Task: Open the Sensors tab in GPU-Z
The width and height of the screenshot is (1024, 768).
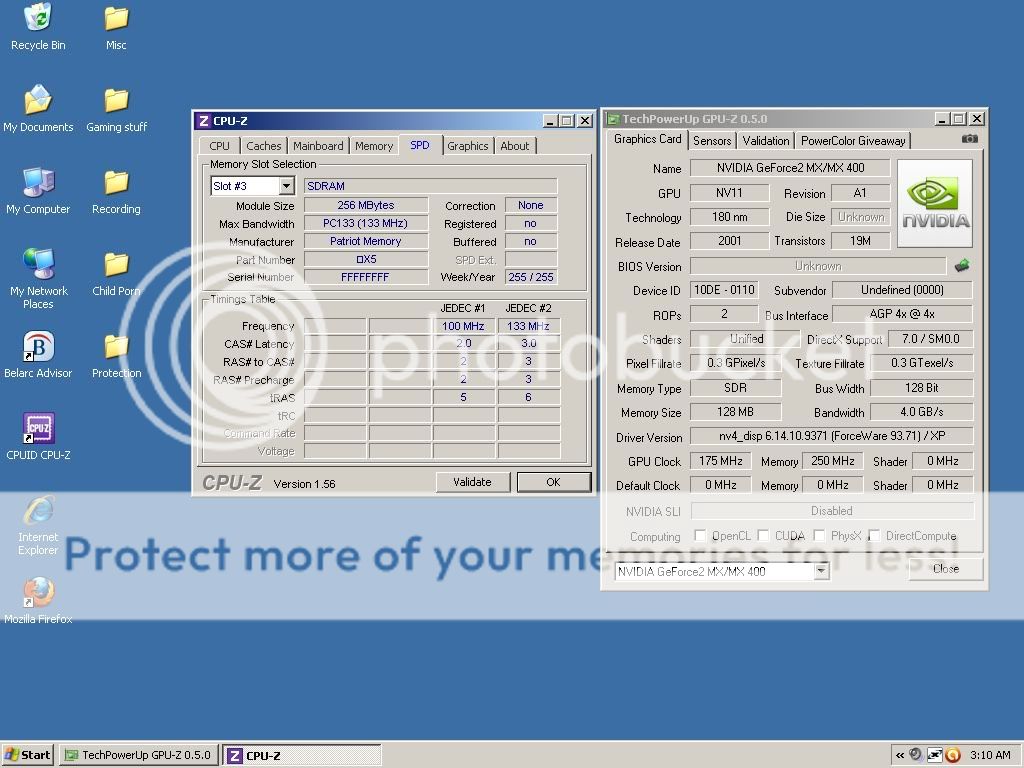Action: point(712,141)
